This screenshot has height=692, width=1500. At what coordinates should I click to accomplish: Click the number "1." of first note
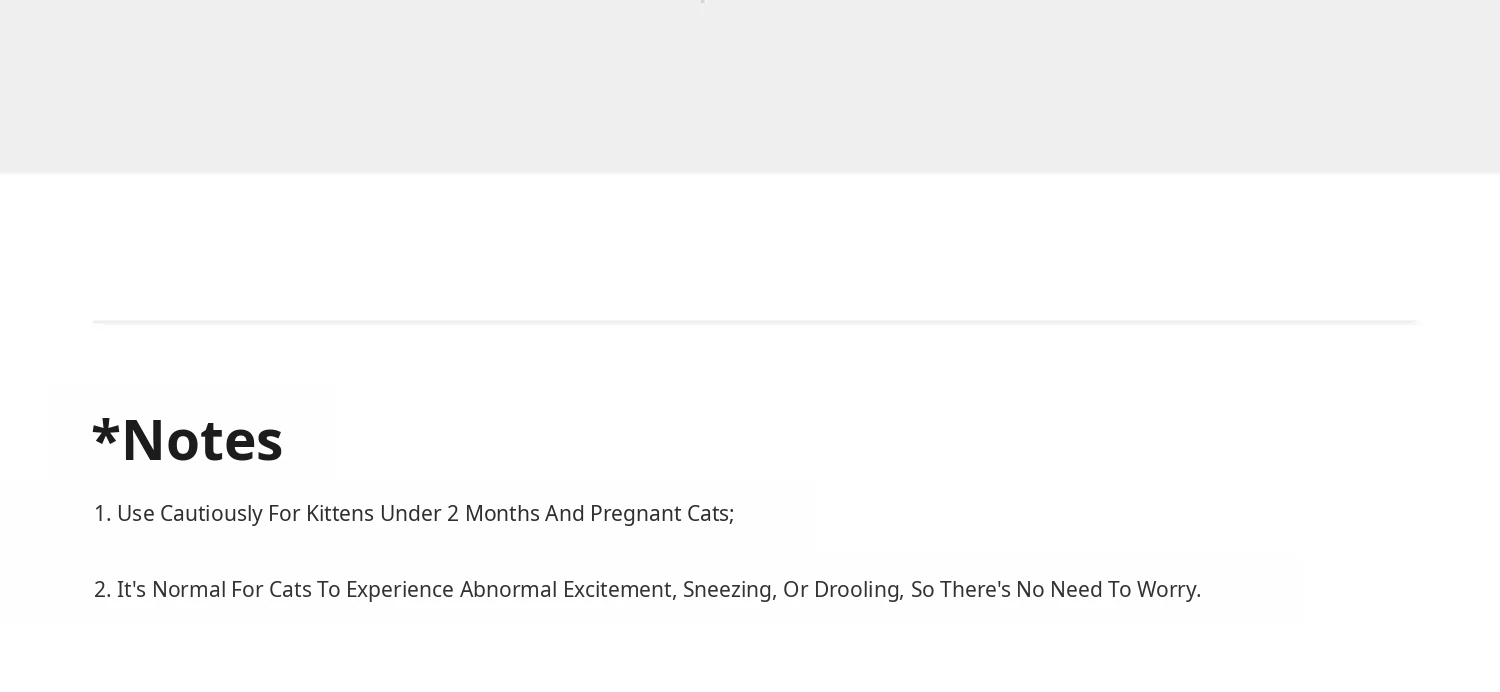(102, 514)
